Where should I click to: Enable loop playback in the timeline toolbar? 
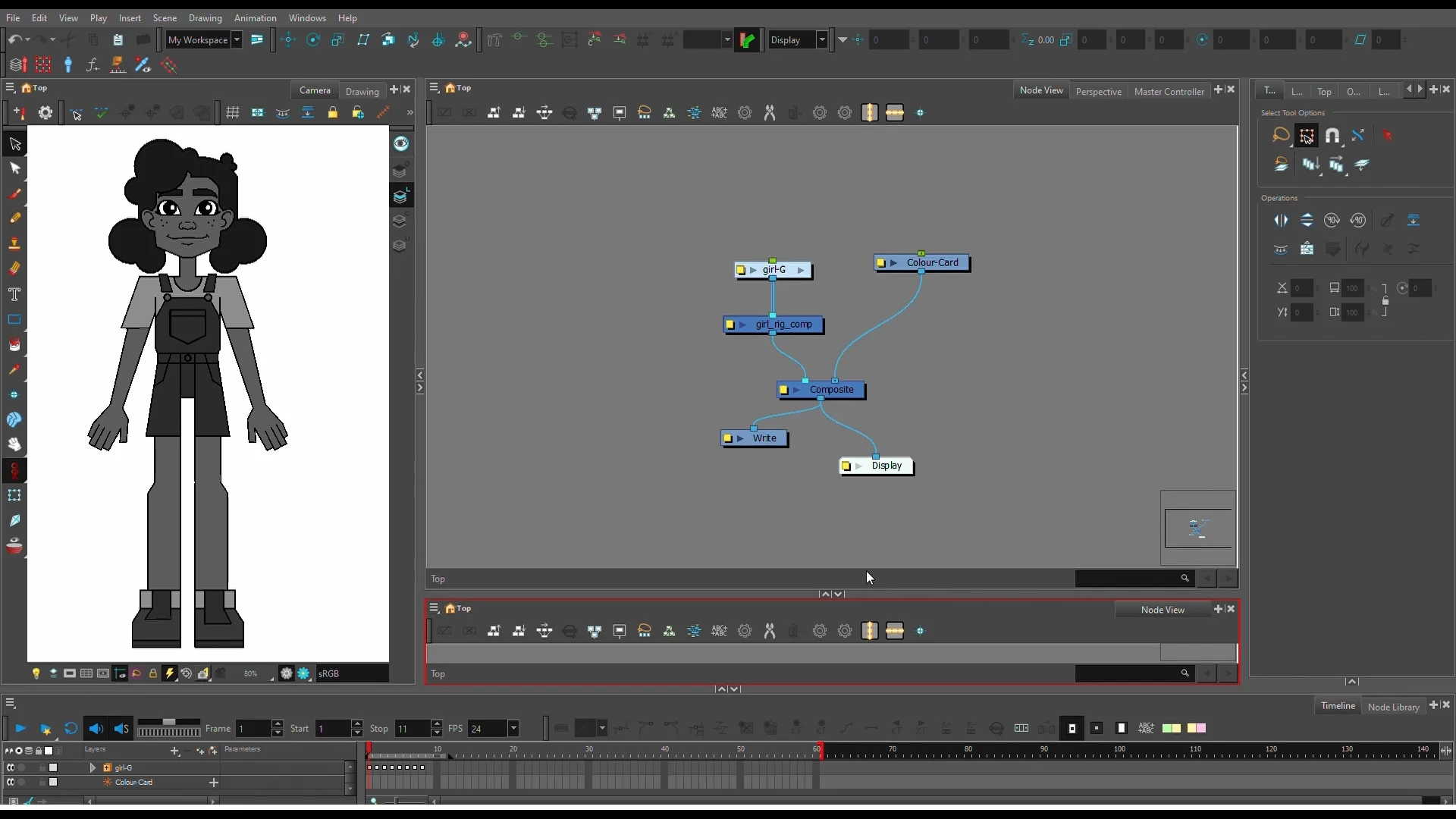(71, 728)
